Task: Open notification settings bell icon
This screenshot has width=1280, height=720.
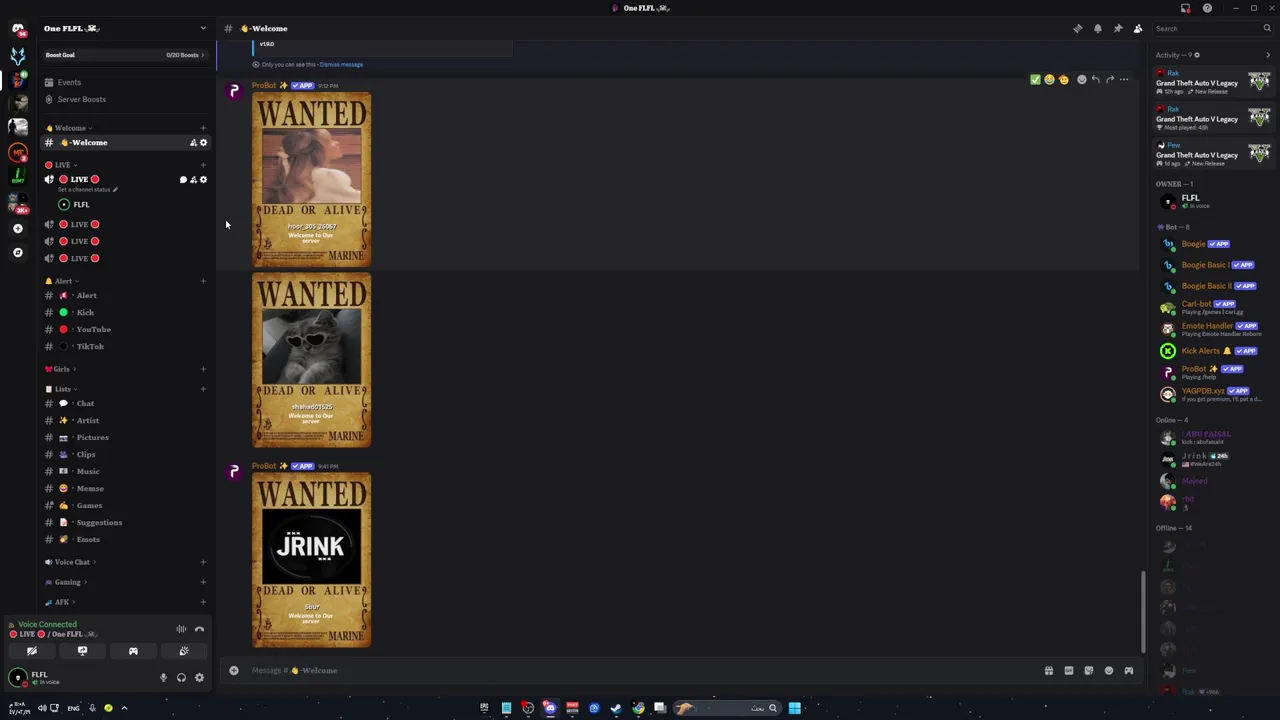Action: tap(1097, 28)
